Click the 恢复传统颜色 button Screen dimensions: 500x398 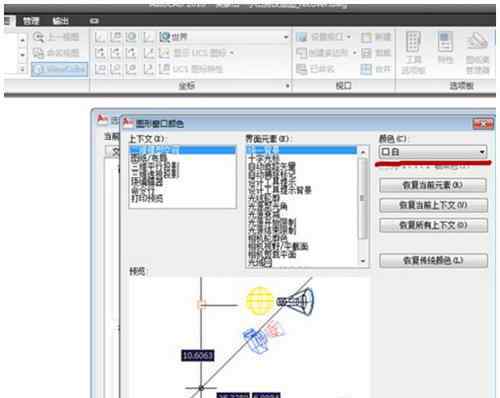point(433,260)
